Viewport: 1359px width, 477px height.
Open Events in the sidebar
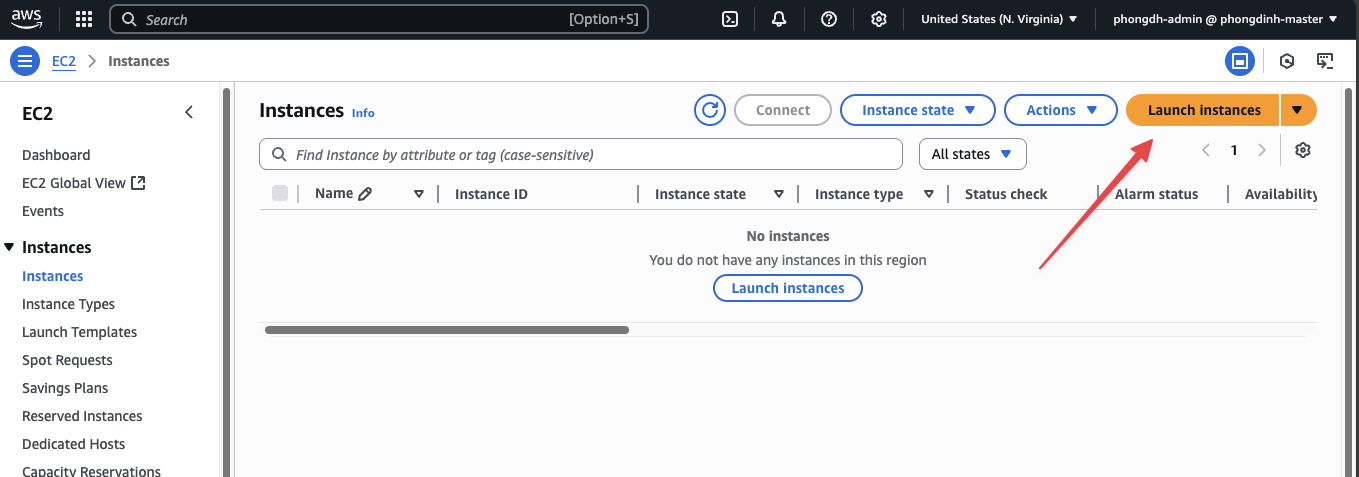point(43,211)
